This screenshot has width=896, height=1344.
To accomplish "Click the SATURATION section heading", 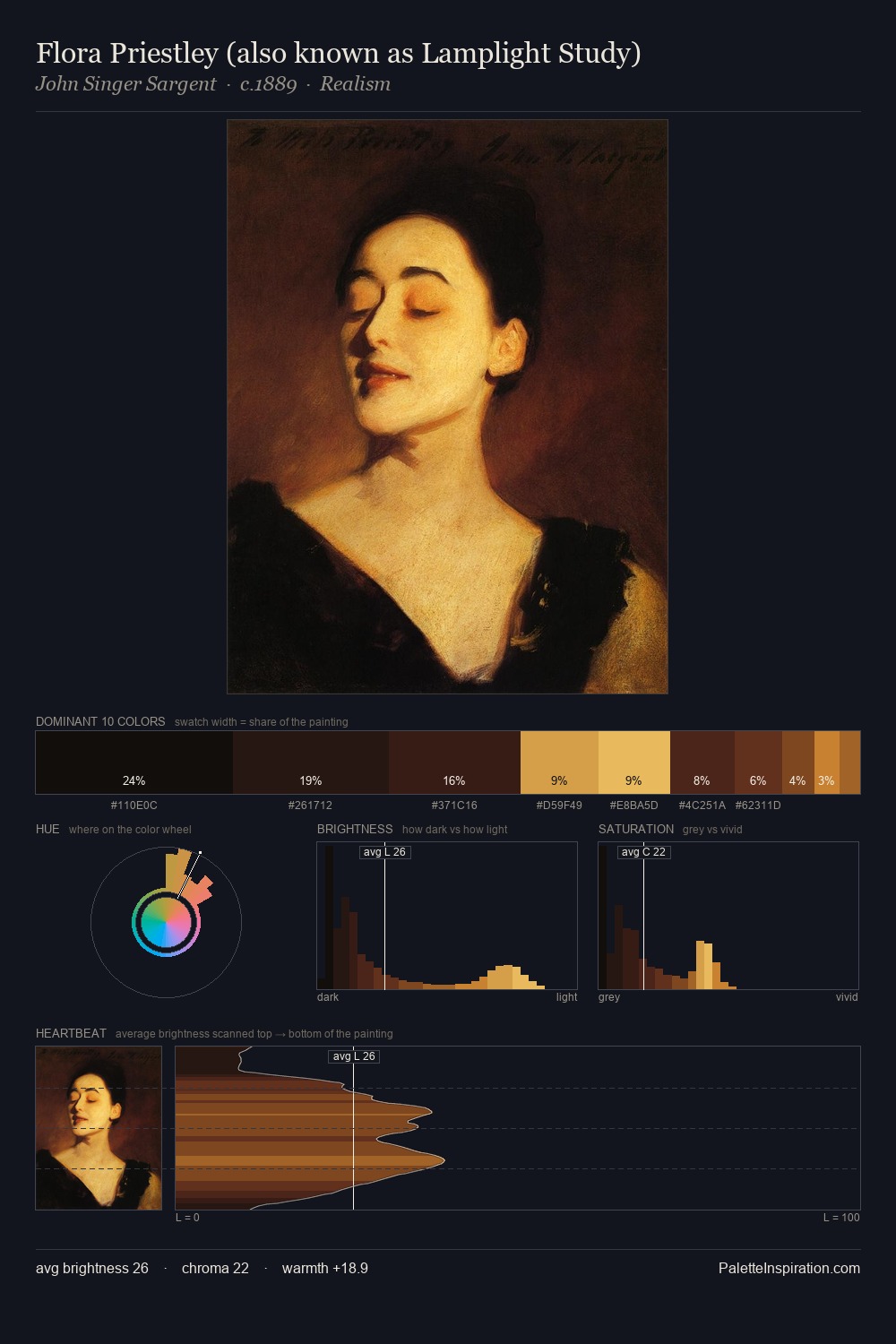I will (x=636, y=829).
